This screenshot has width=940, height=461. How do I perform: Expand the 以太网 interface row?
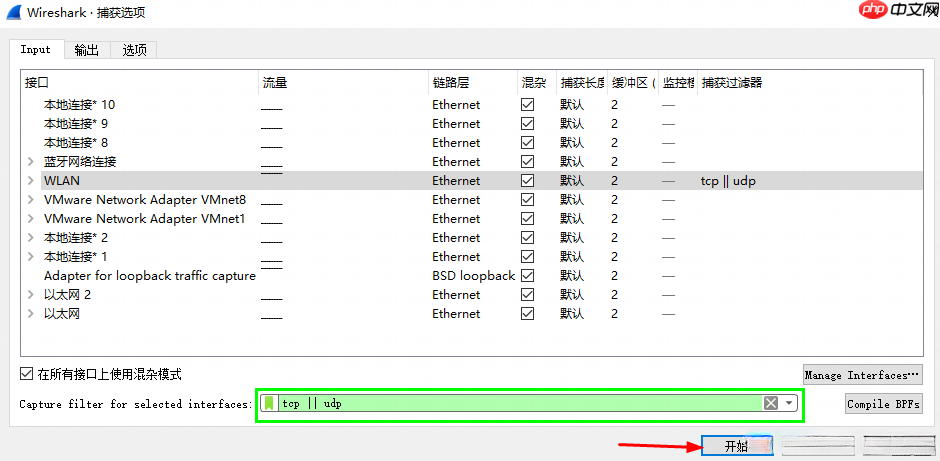click(31, 314)
